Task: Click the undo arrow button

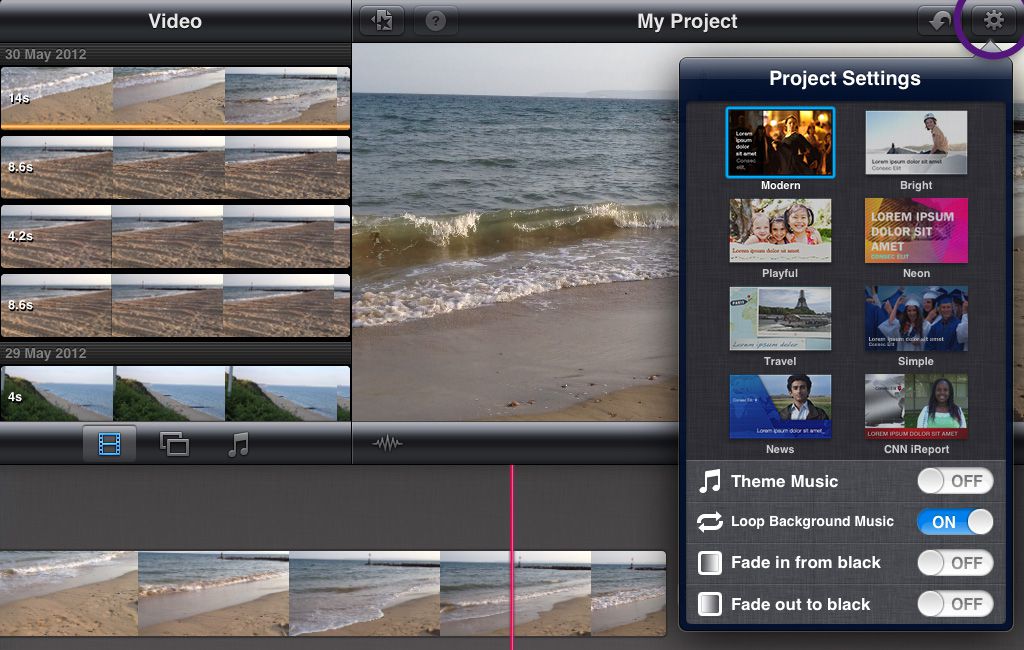Action: click(940, 21)
